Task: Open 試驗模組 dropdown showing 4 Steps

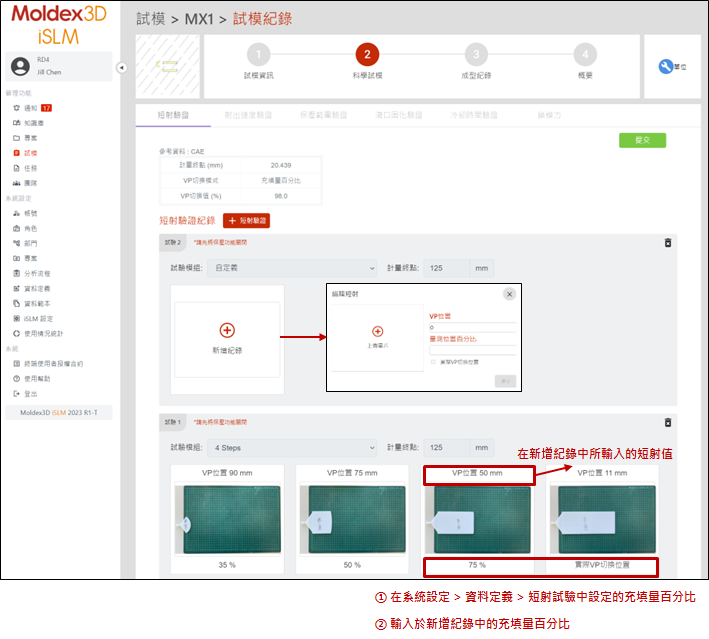Action: click(x=292, y=448)
